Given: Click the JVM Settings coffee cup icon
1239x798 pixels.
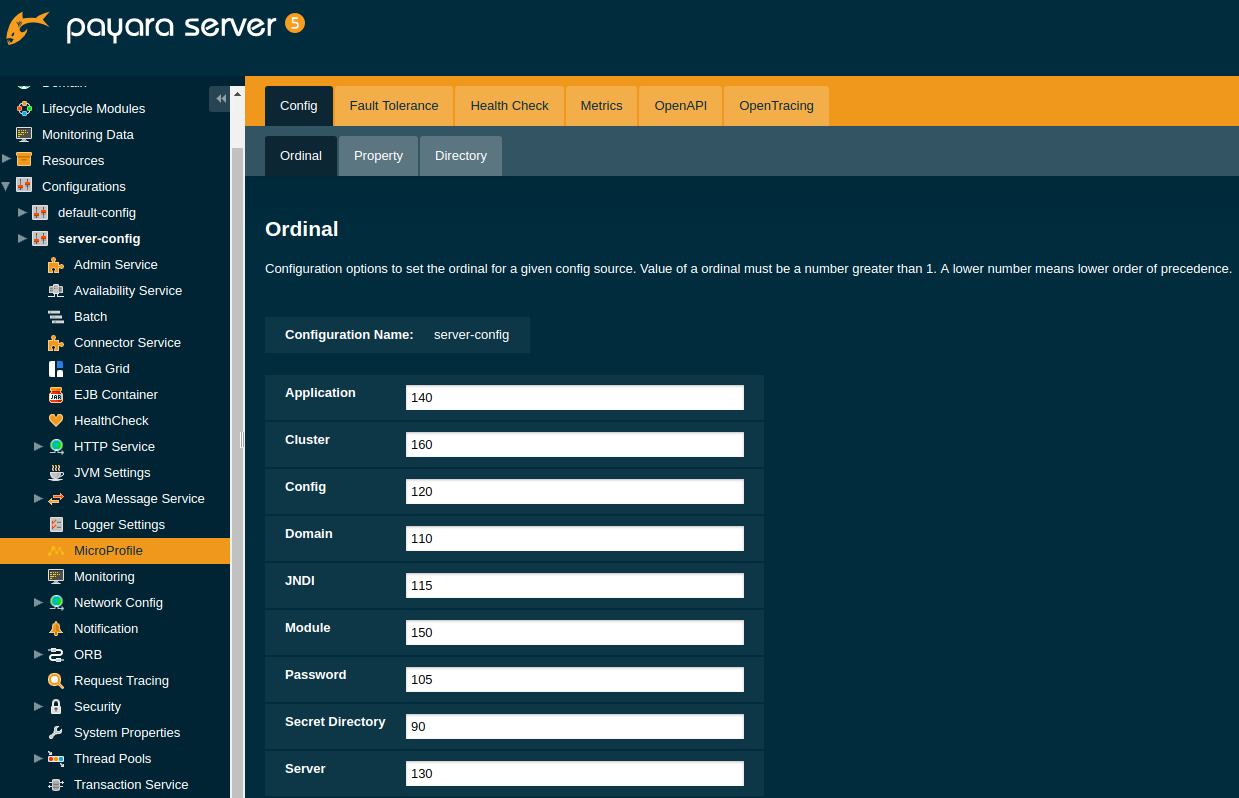Looking at the screenshot, I should click(56, 472).
